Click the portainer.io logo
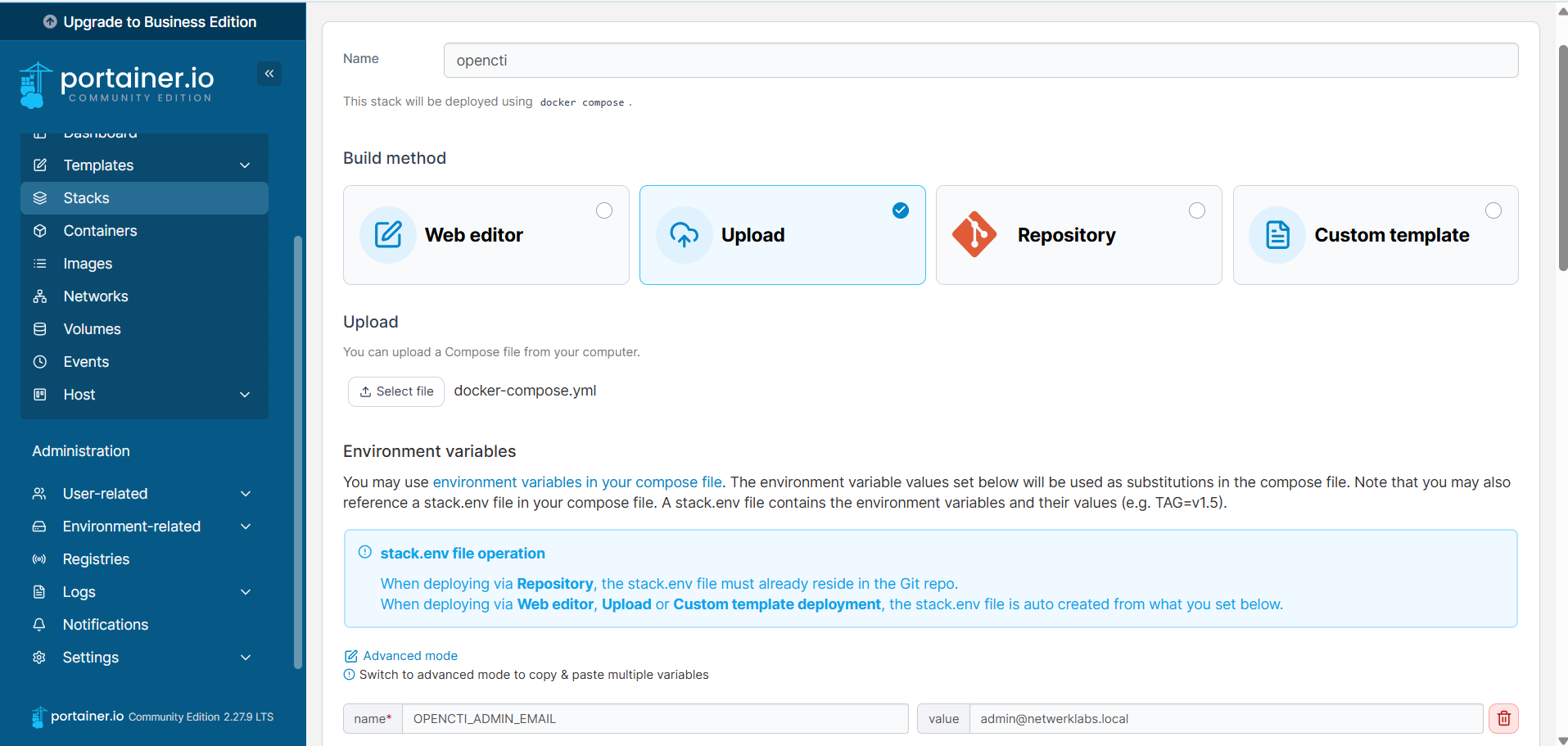1568x746 pixels. pyautogui.click(x=116, y=85)
